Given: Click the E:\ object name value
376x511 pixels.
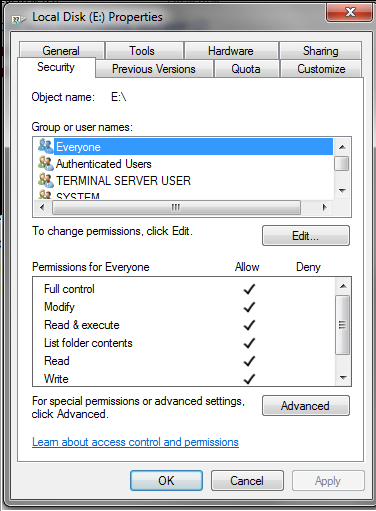Looking at the screenshot, I should coord(119,97).
